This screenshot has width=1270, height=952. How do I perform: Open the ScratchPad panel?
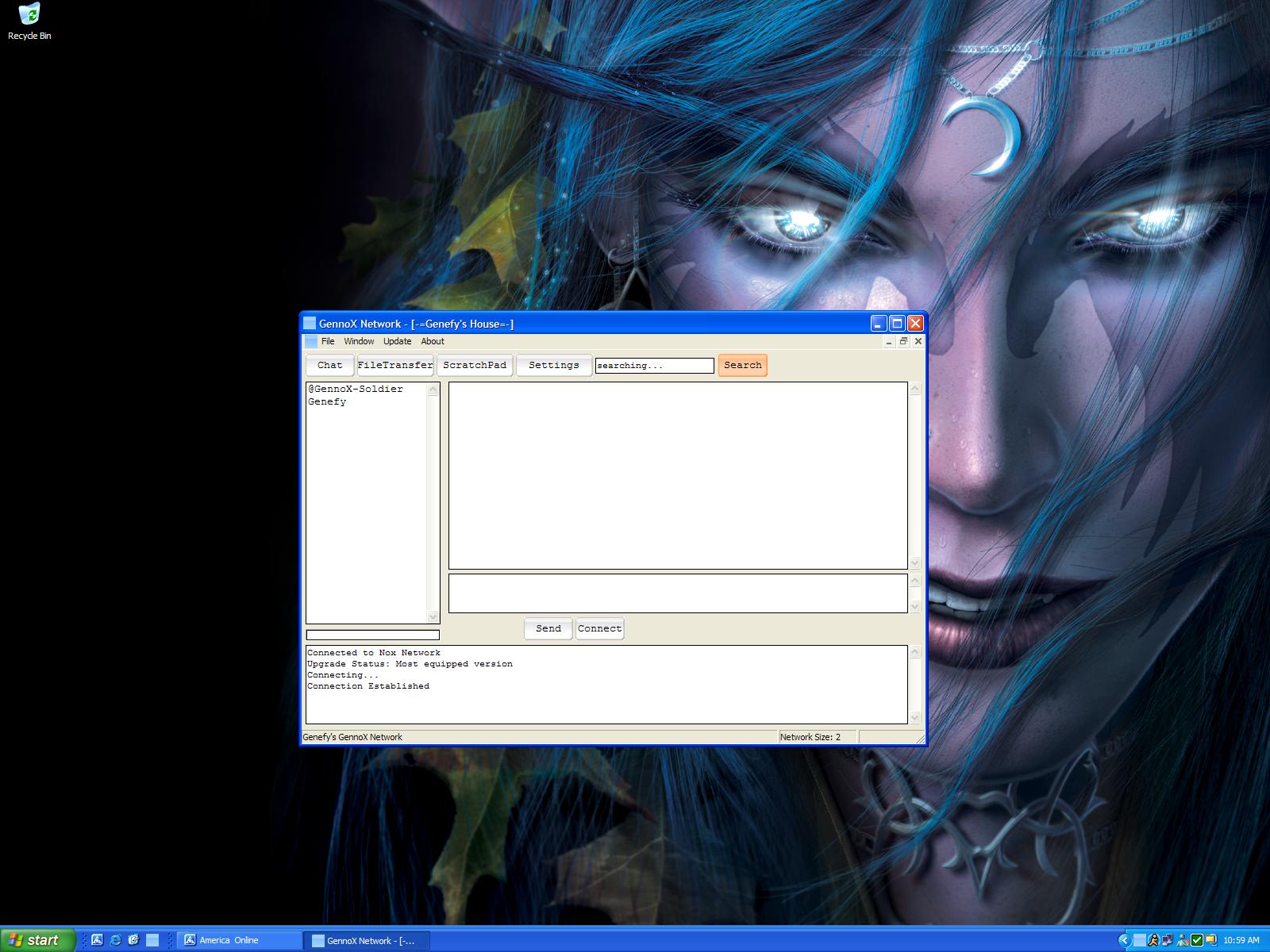pos(475,365)
